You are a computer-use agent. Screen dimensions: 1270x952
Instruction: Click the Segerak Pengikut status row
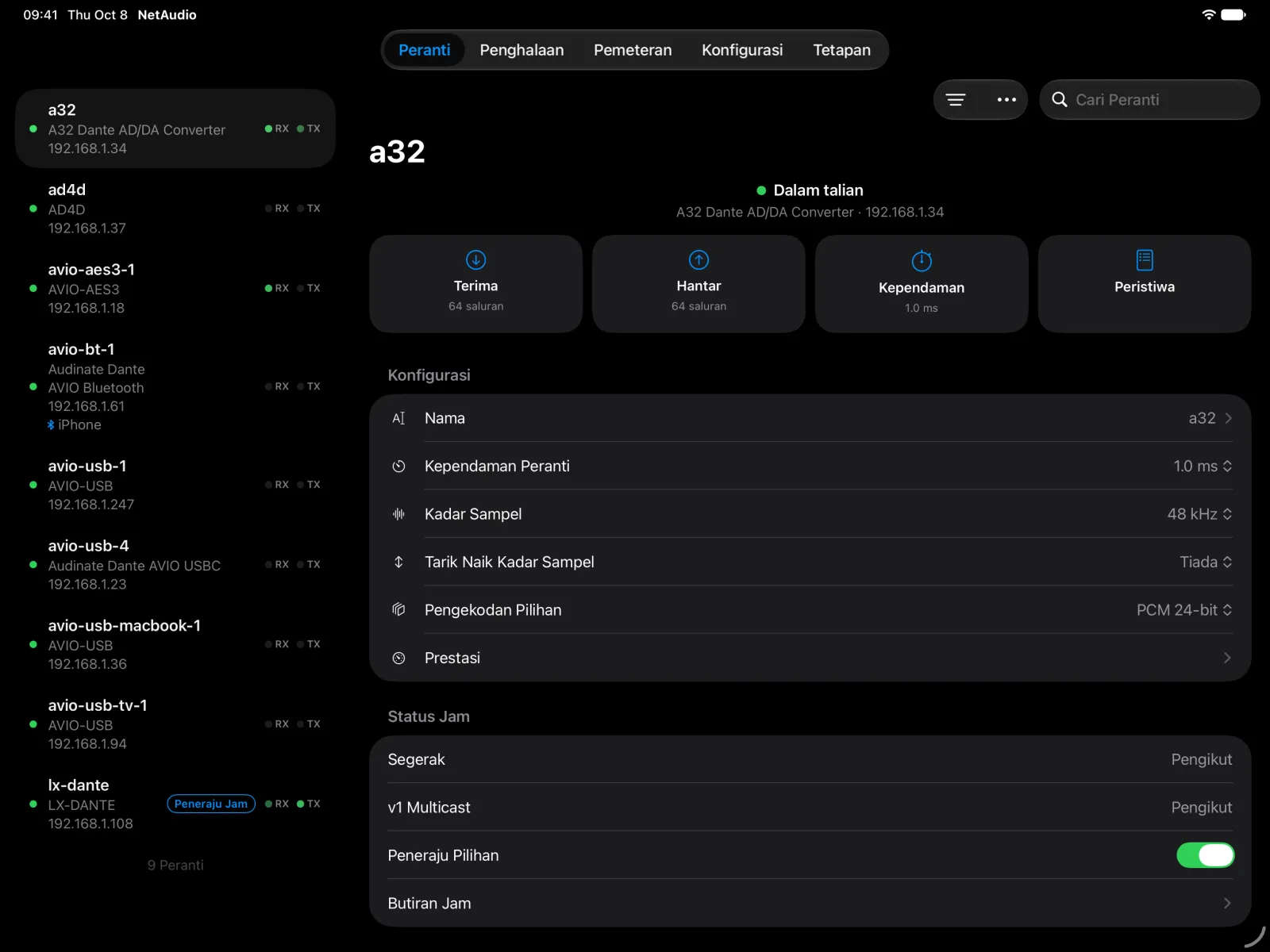coord(810,759)
